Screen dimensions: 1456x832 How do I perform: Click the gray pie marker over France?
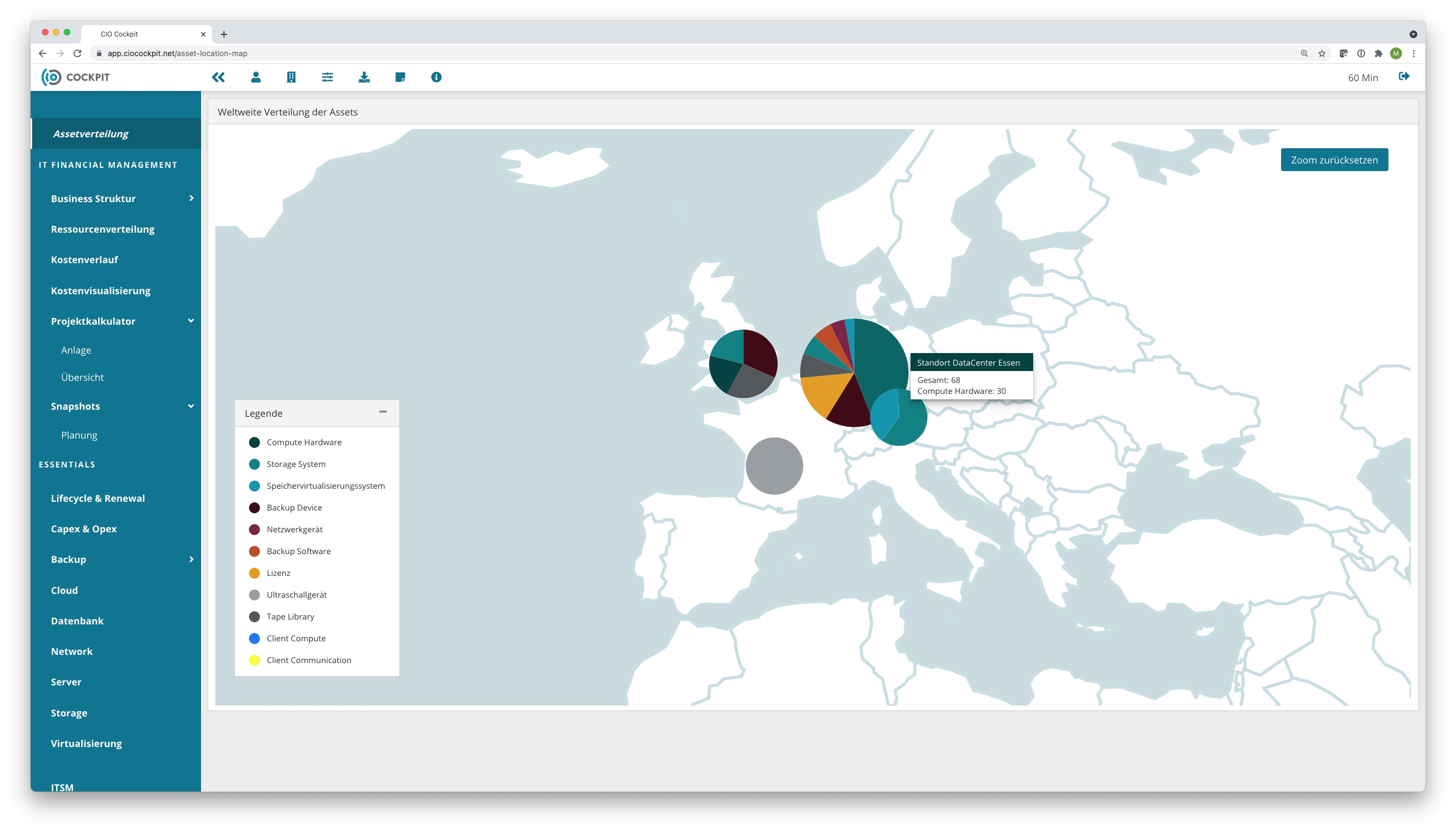click(774, 466)
